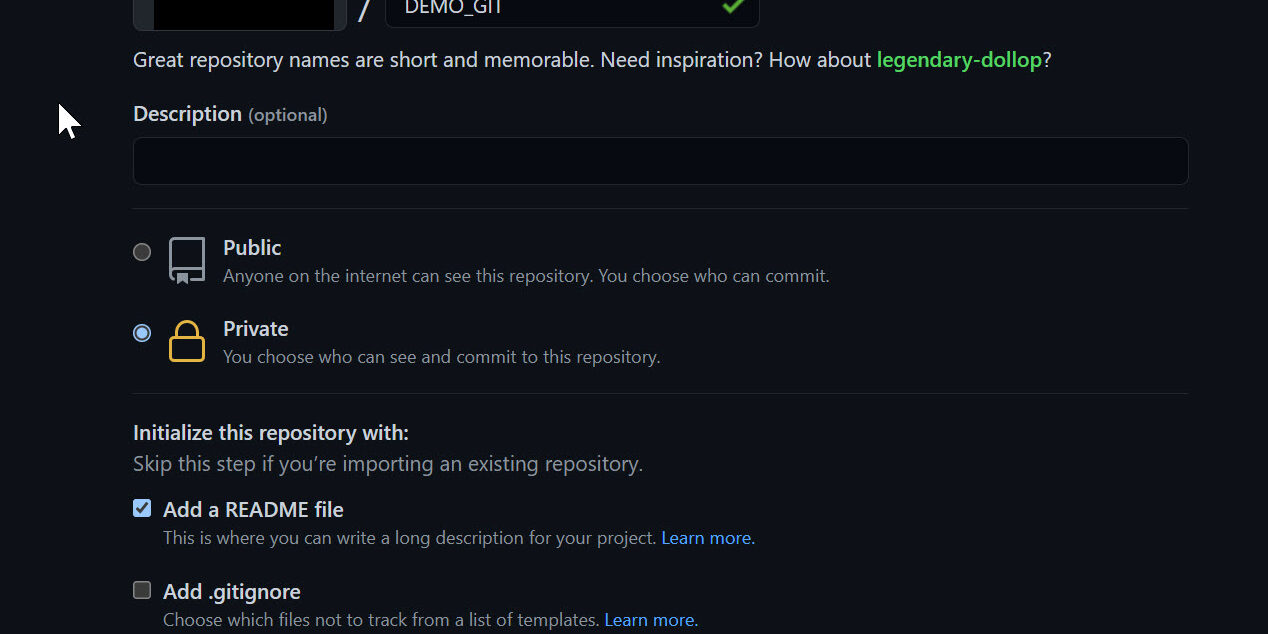
Task: Click the Public repository book icon
Action: click(187, 260)
